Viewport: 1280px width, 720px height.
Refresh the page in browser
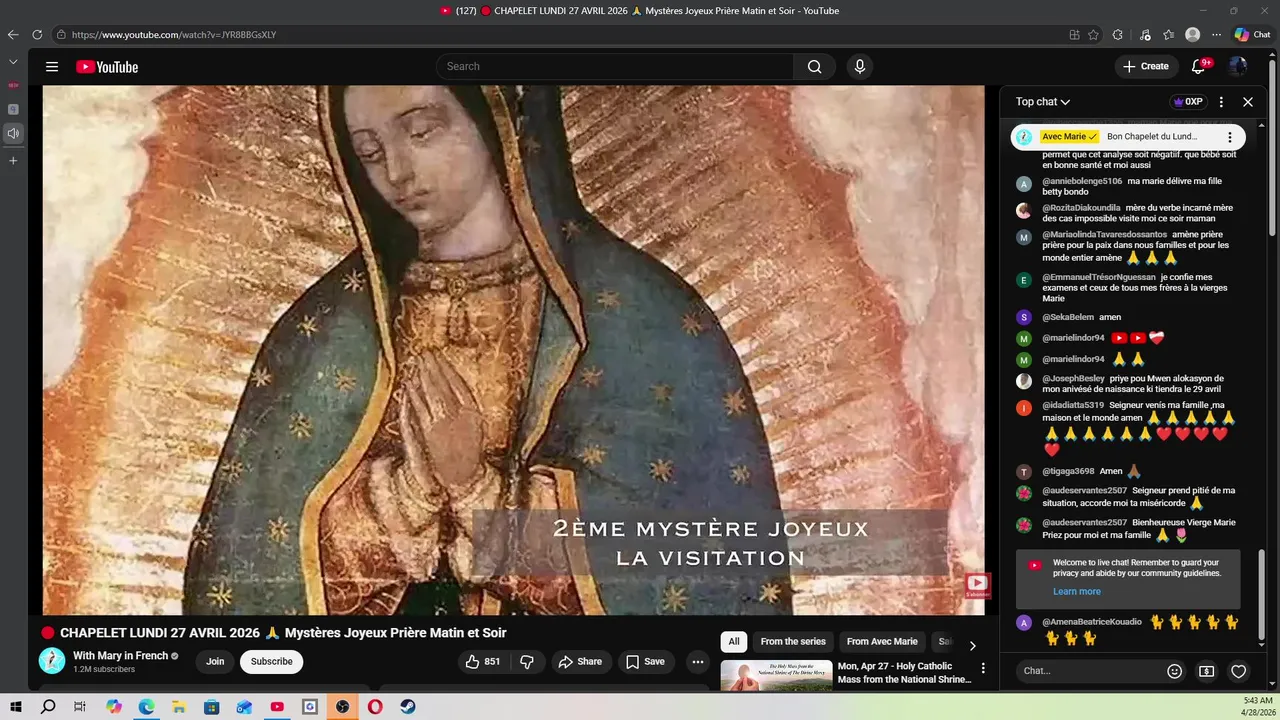pyautogui.click(x=37, y=34)
